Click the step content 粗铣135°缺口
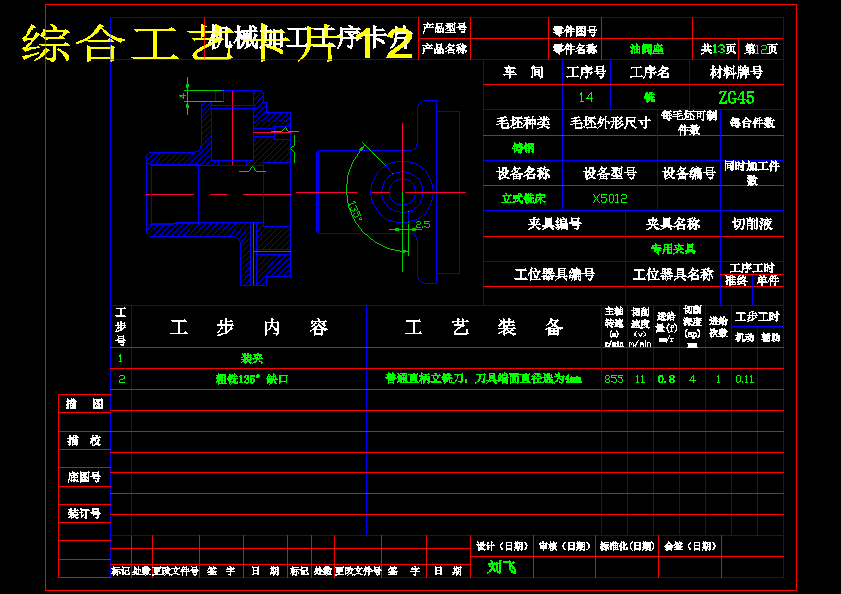Image resolution: width=841 pixels, height=594 pixels. [252, 379]
